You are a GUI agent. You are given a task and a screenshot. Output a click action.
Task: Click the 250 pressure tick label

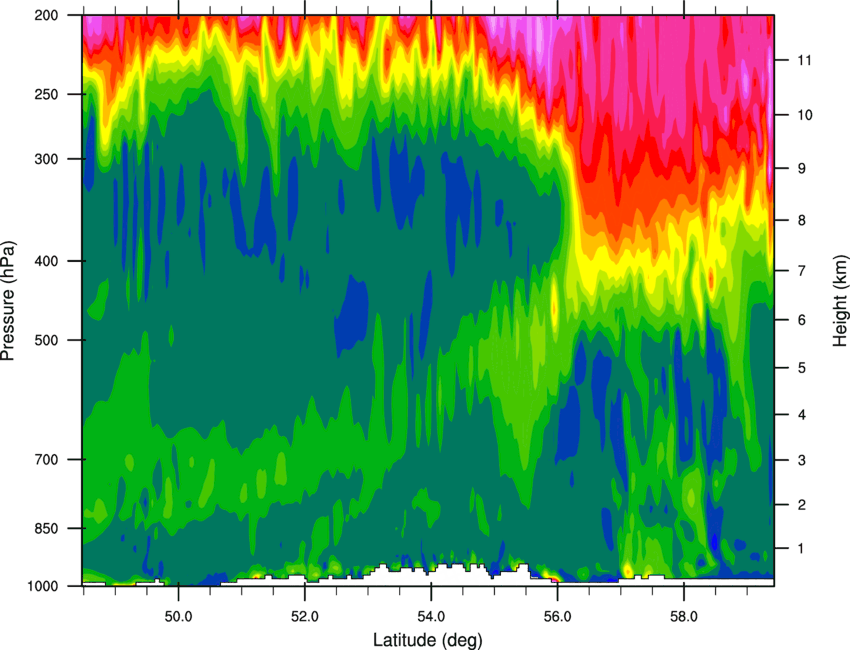tap(46, 94)
